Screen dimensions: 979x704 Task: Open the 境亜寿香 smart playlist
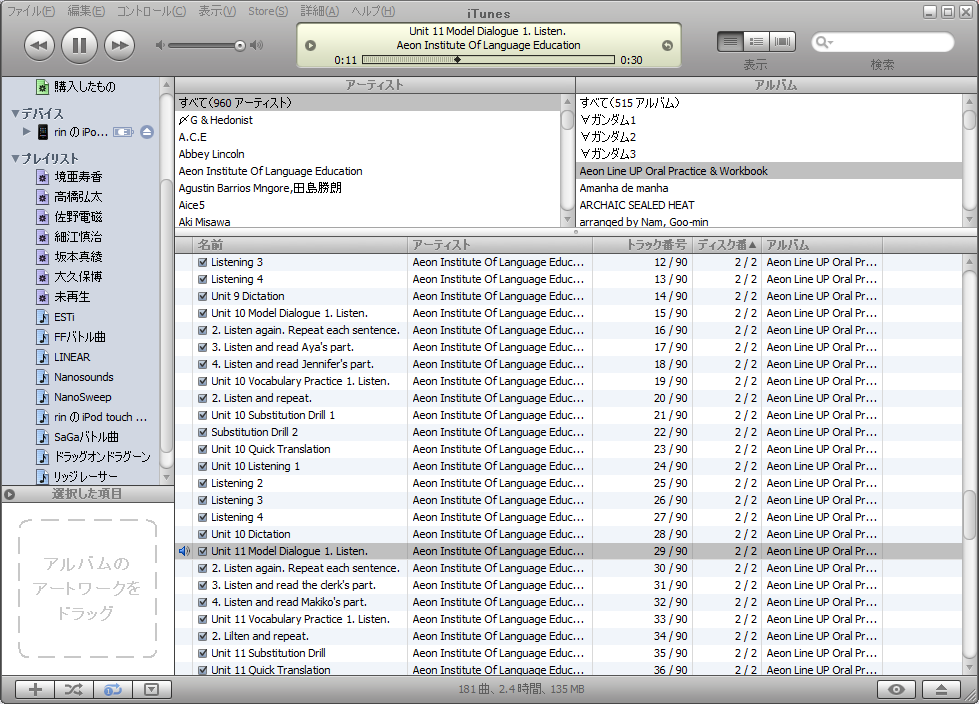pos(78,177)
